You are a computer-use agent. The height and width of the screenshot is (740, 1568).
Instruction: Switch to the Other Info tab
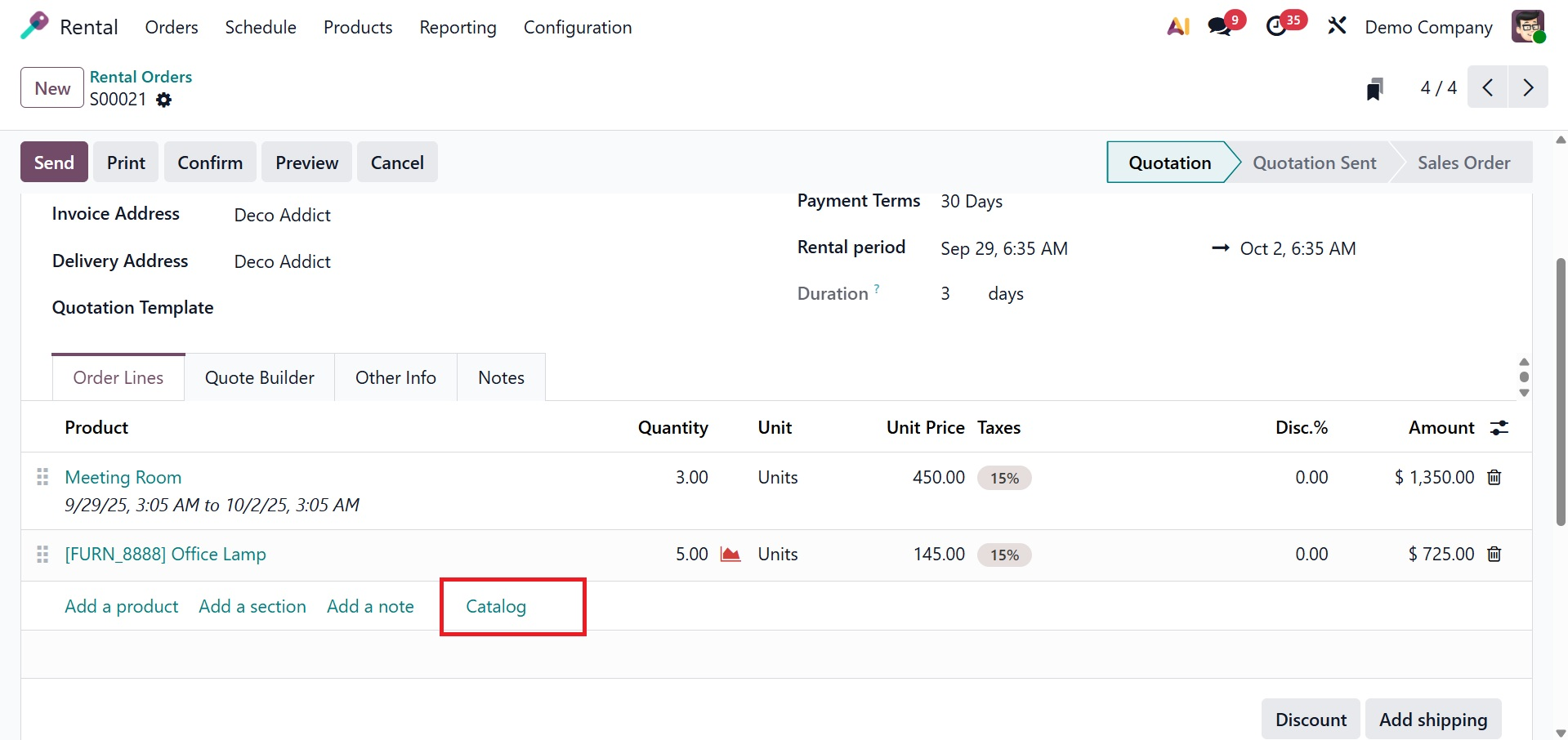click(395, 377)
